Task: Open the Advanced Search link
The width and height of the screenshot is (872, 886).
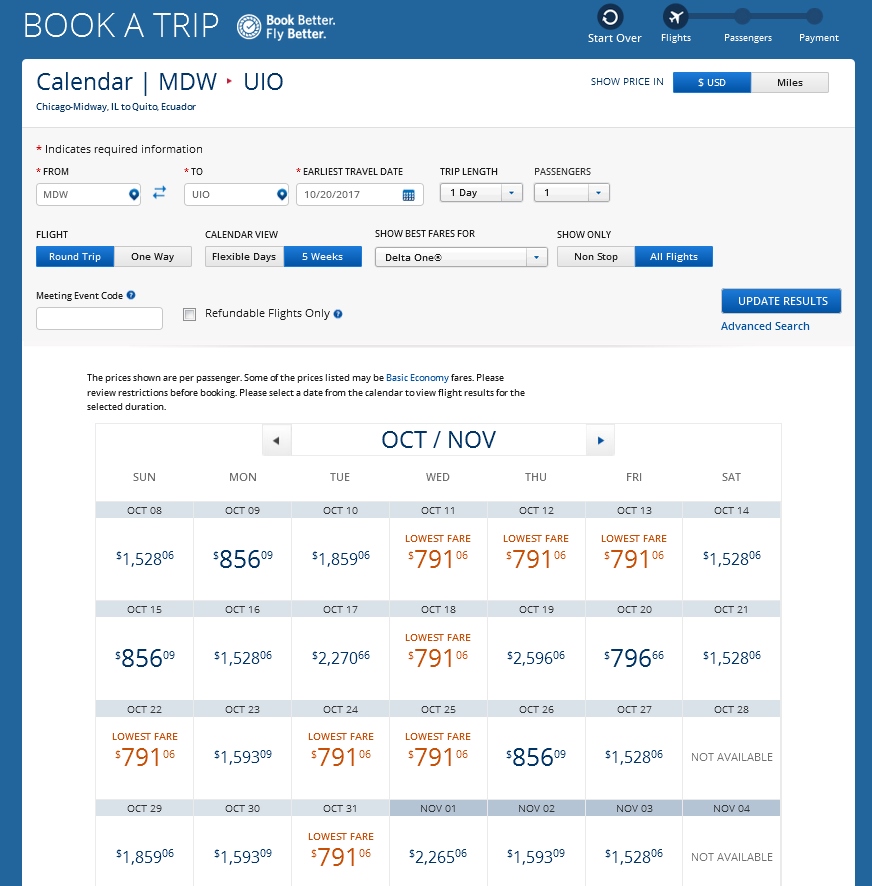Action: click(x=765, y=326)
